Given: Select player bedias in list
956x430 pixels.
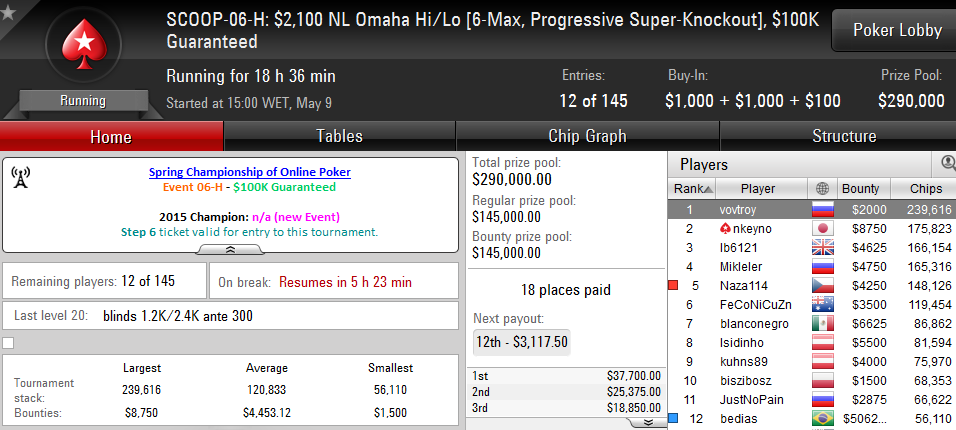Looking at the screenshot, I should 812,418.
